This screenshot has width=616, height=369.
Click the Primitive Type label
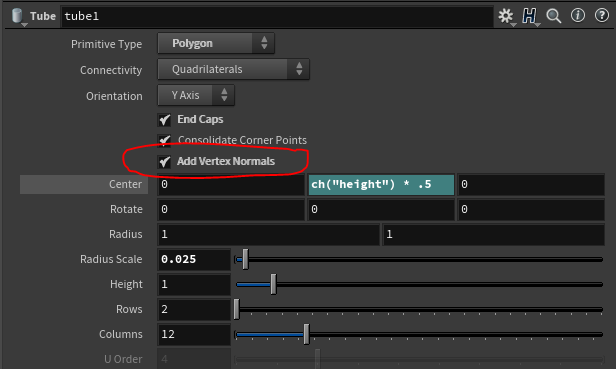(106, 44)
